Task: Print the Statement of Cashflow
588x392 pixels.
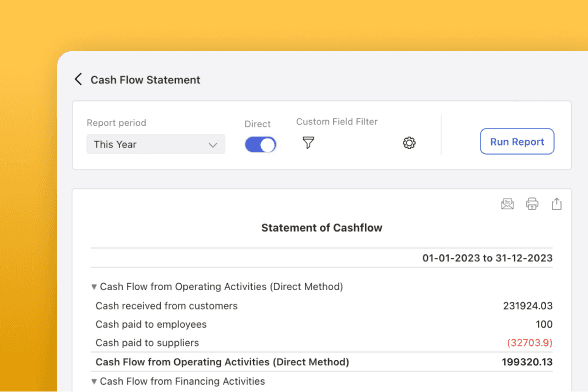Action: click(x=532, y=204)
